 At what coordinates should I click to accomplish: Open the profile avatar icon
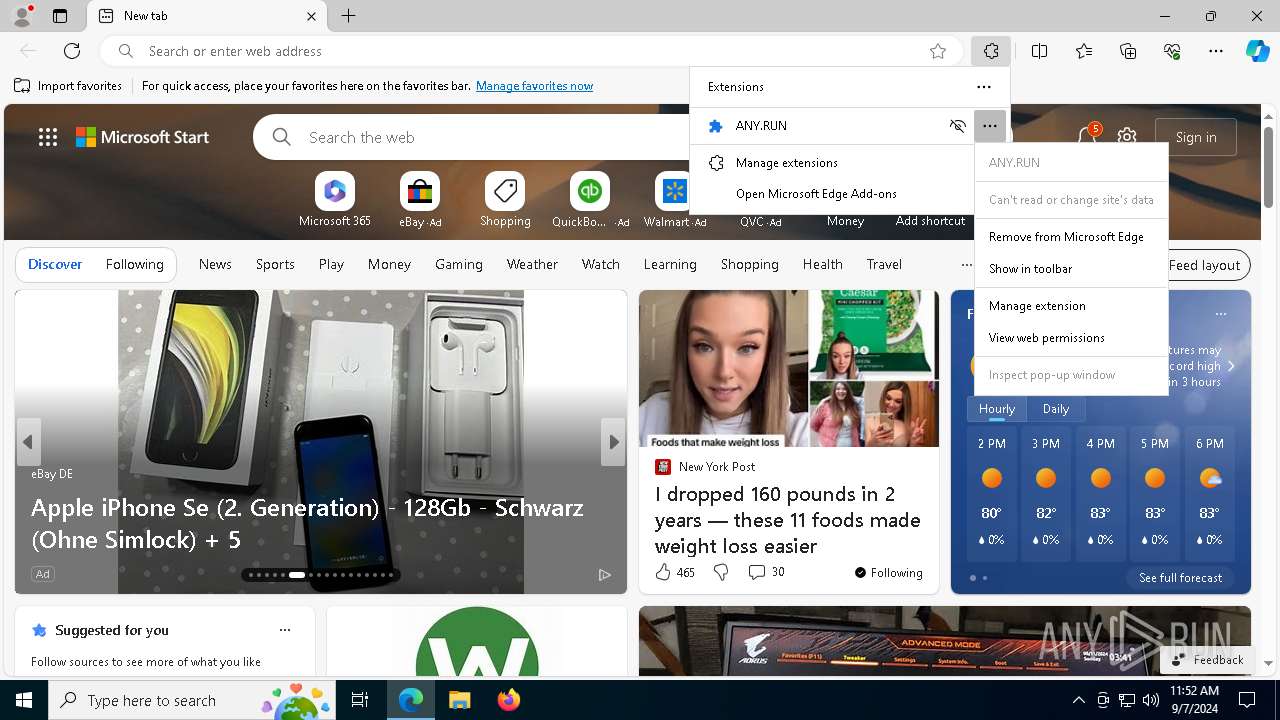[x=21, y=16]
